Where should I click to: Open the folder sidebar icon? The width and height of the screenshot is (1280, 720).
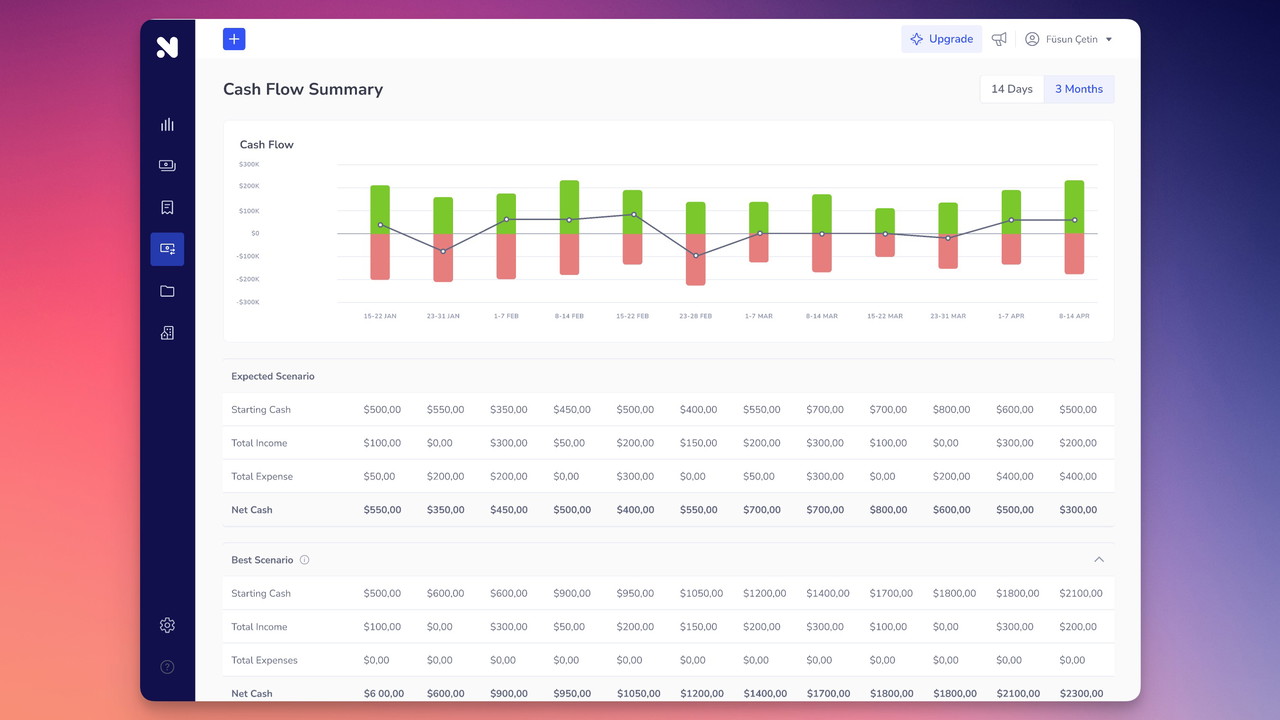(x=167, y=291)
